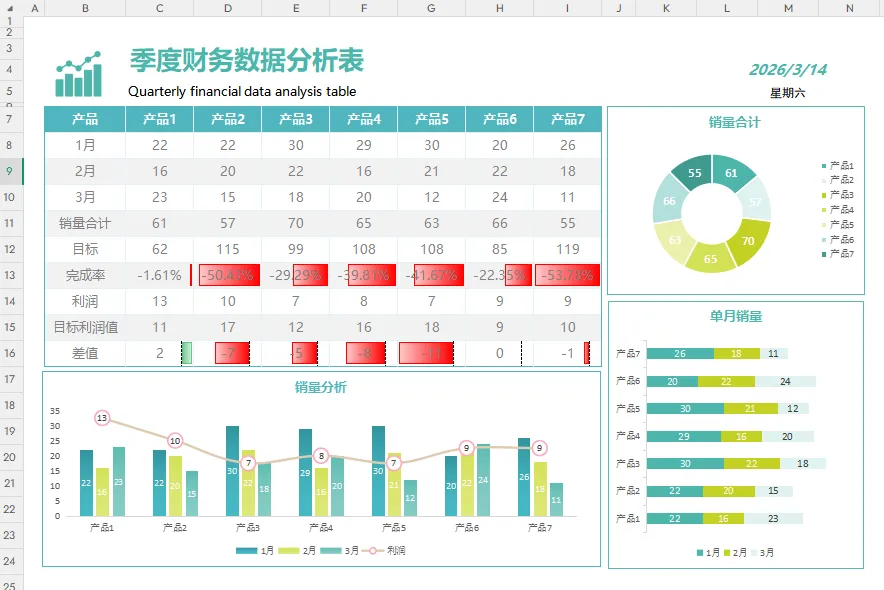Click 产品3 legend entry in donut chart
Screen dimensions: 884x590
point(838,195)
